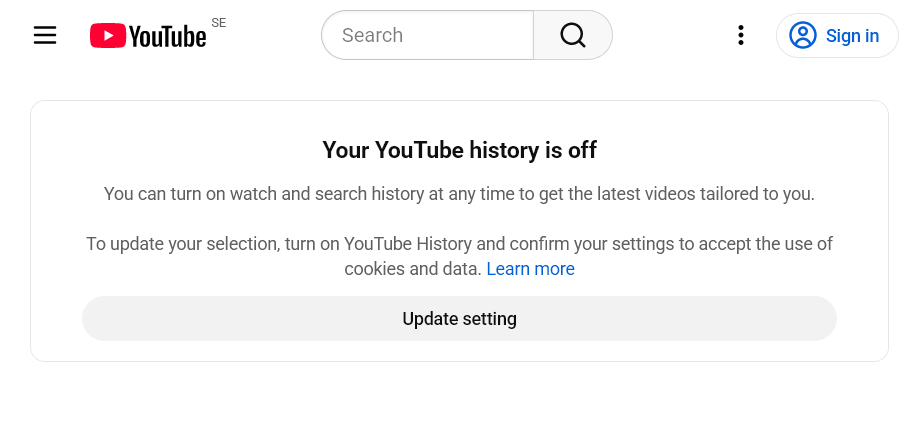Click the 'Your YouTube history is off' heading
918x432 pixels.
click(x=459, y=150)
